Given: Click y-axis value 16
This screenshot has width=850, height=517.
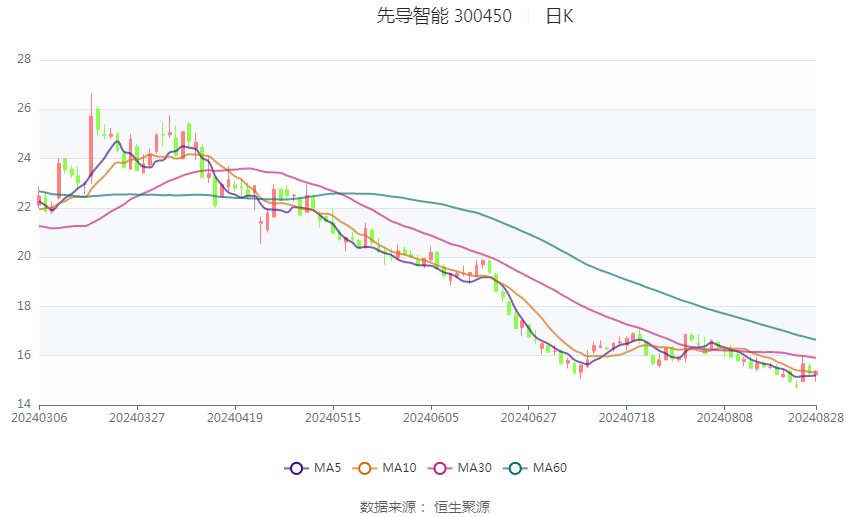Looking at the screenshot, I should click(x=24, y=355).
